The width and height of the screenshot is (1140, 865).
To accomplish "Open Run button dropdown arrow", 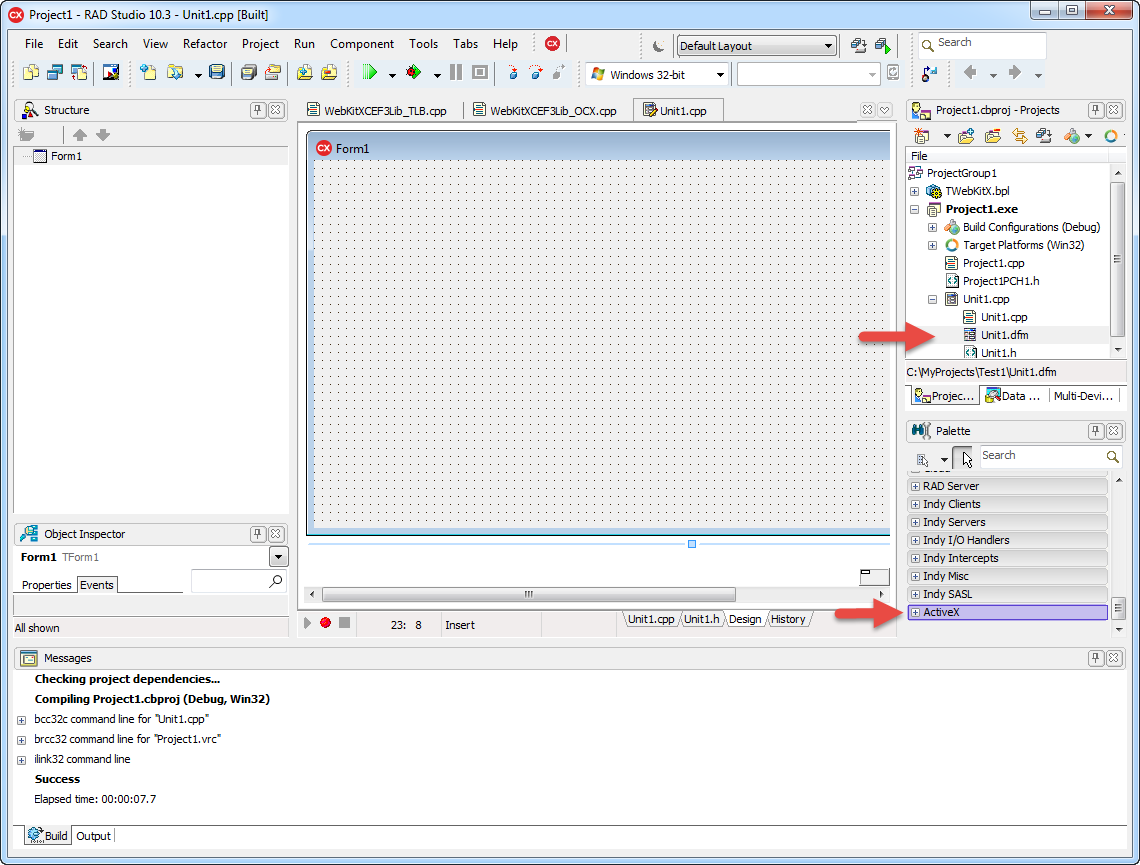I will tap(392, 75).
